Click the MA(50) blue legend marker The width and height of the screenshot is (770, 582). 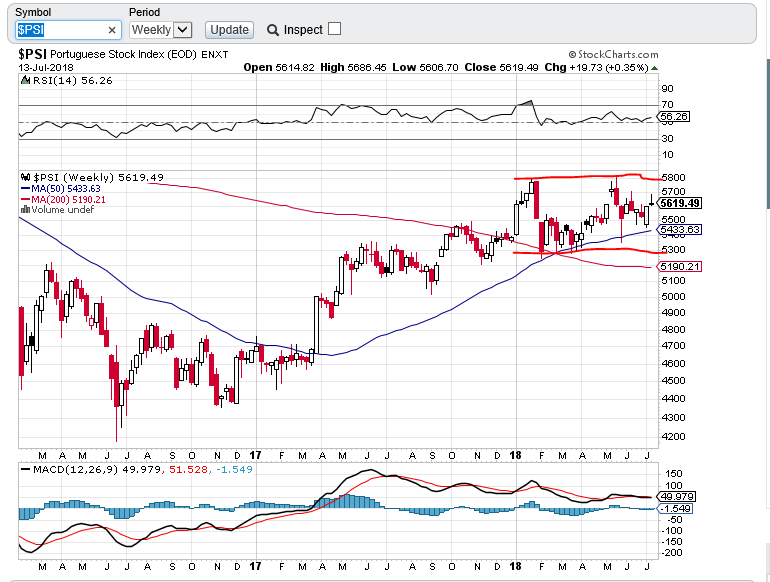[x=25, y=188]
